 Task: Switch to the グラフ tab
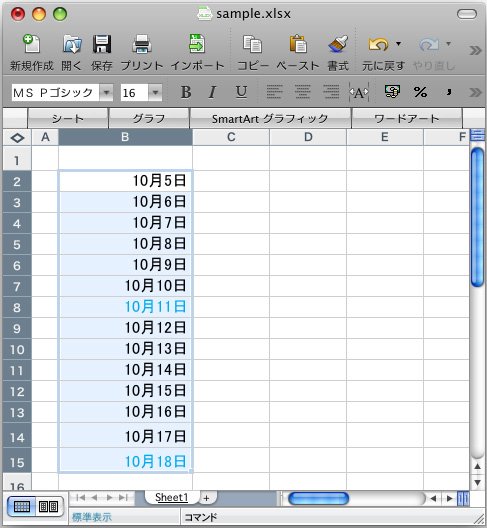[149, 119]
